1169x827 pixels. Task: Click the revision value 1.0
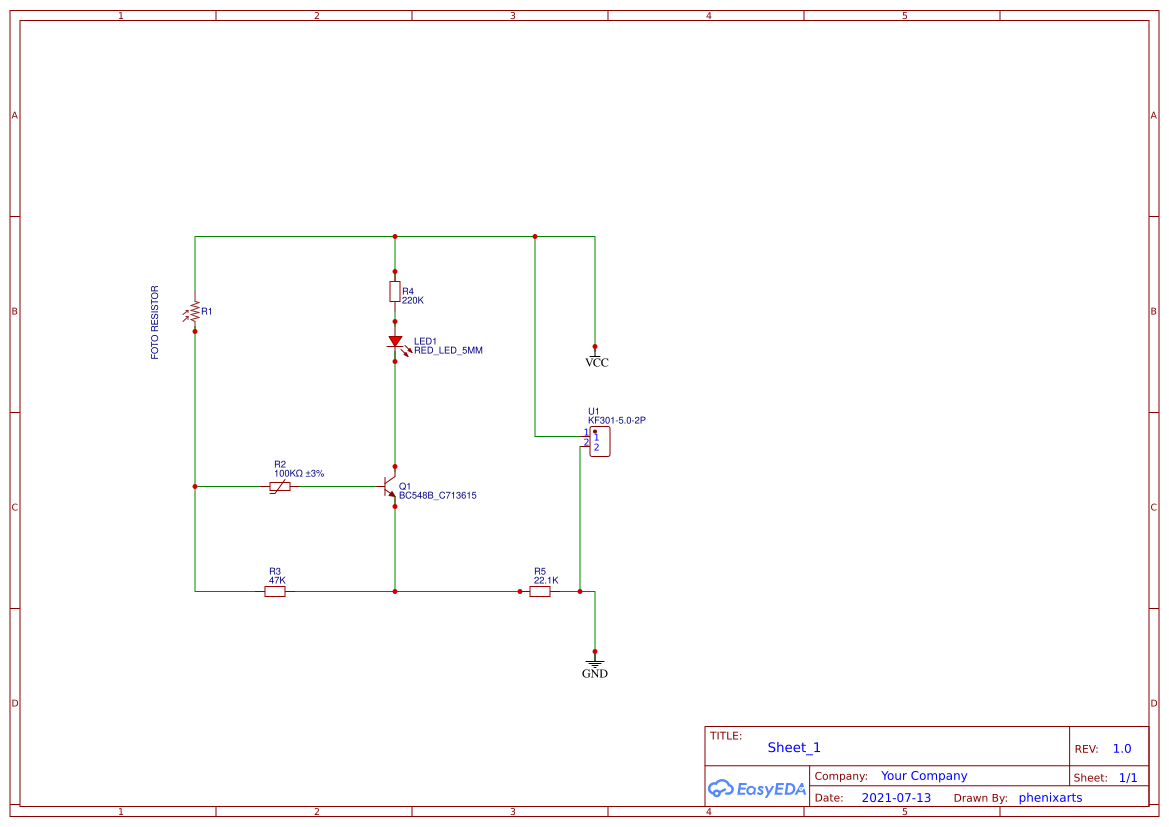1121,747
